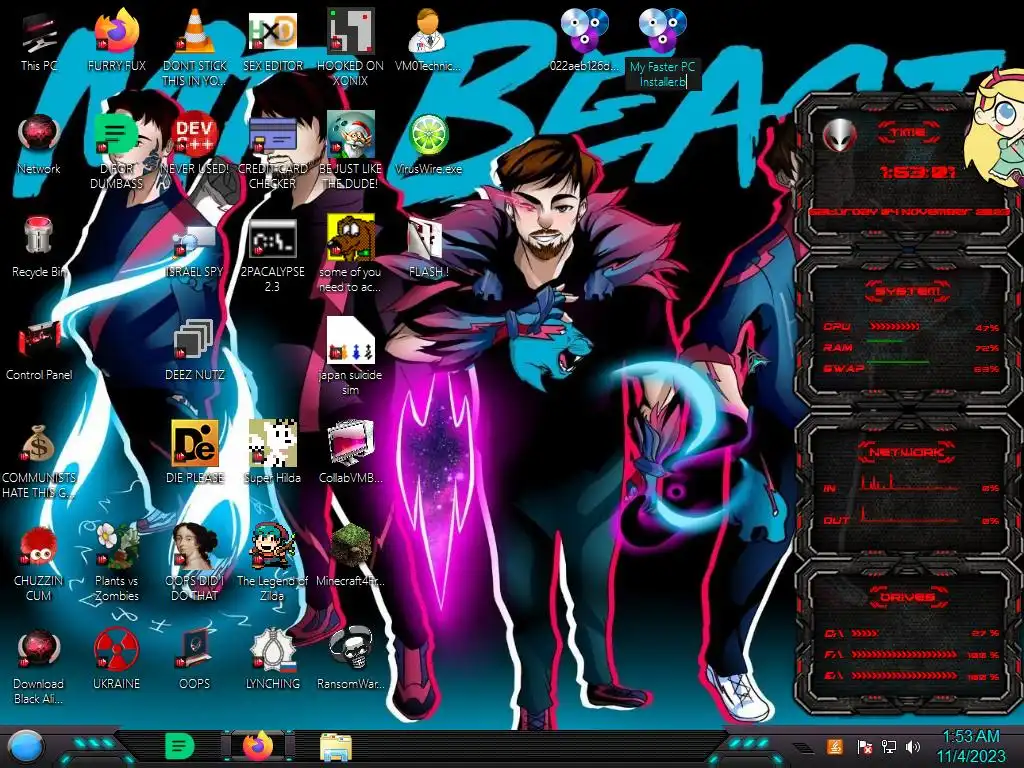Select BE JUST LIKE THE DUDE icon
Screen dimensions: 1024x768
tap(350, 150)
